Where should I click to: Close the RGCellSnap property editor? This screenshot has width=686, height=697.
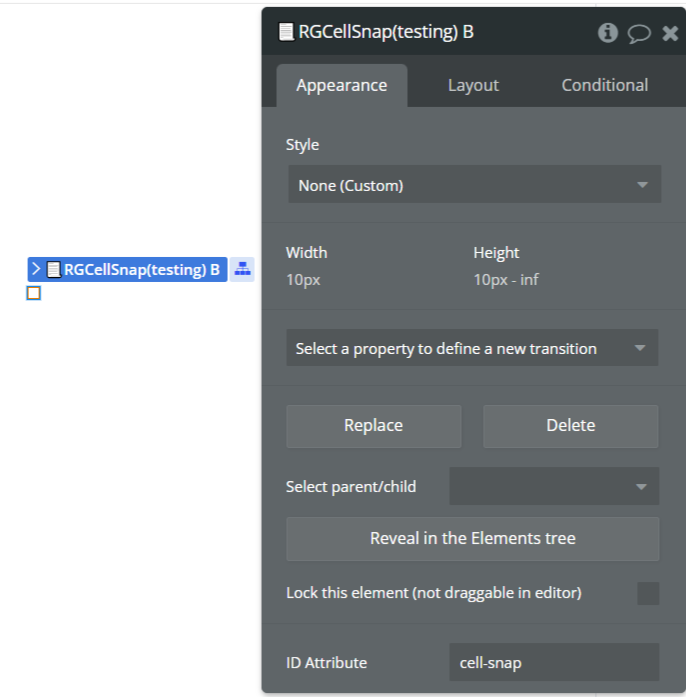pos(670,33)
